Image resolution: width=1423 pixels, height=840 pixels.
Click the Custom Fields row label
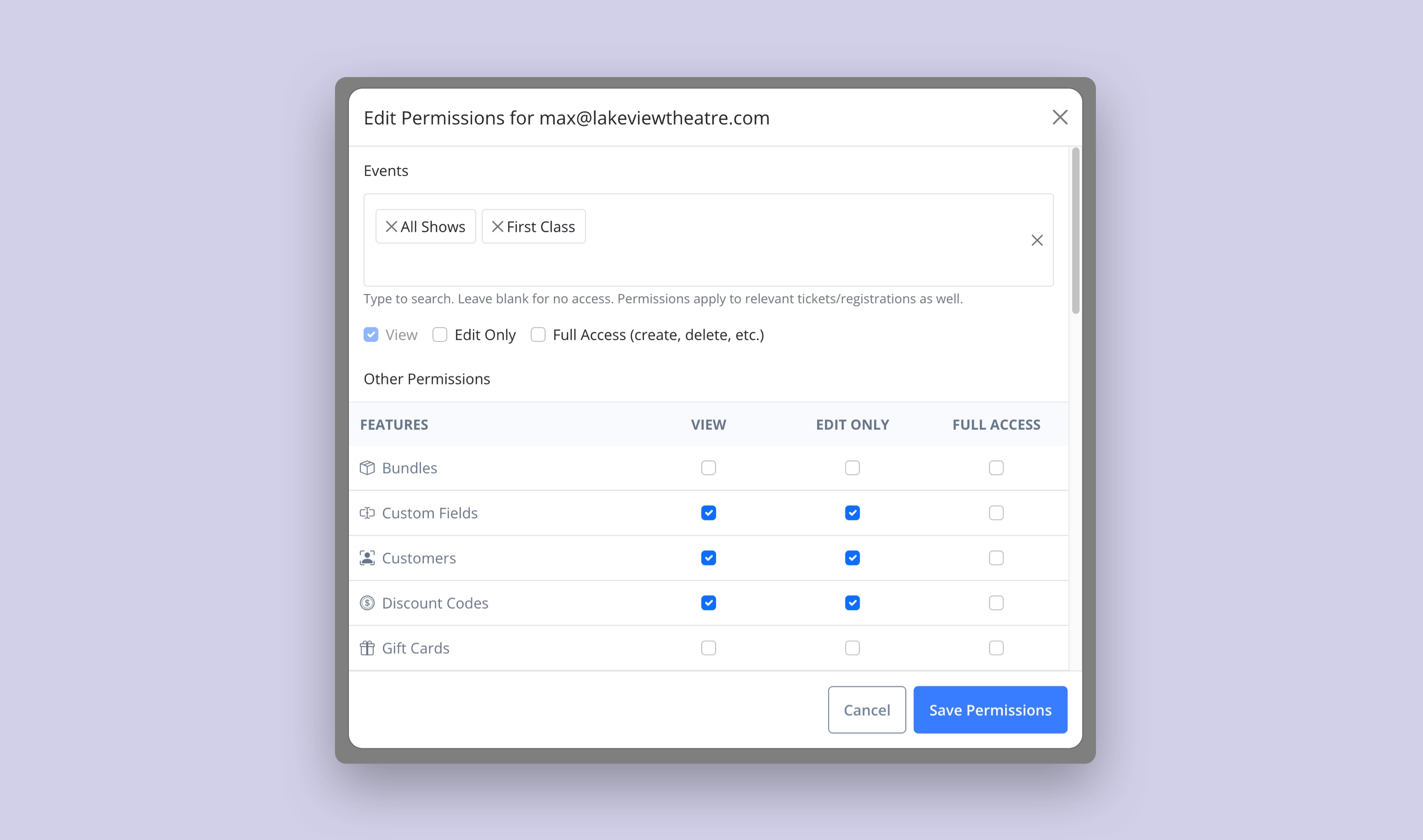click(x=429, y=513)
